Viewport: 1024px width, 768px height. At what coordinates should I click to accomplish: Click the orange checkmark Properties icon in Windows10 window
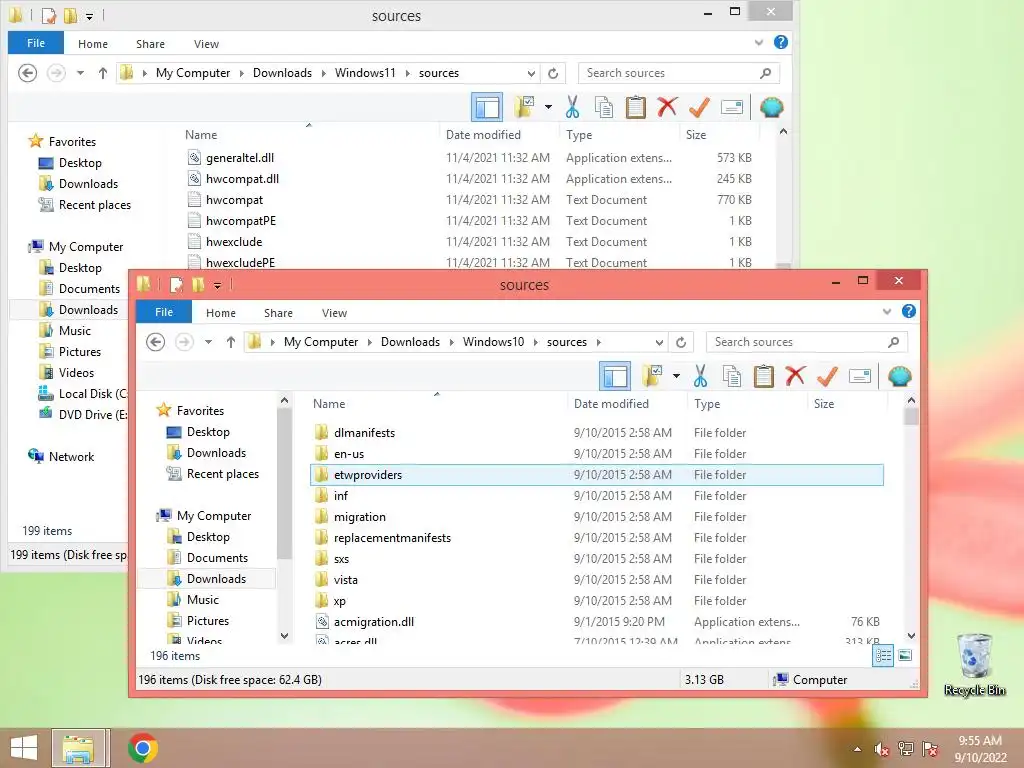tap(827, 376)
